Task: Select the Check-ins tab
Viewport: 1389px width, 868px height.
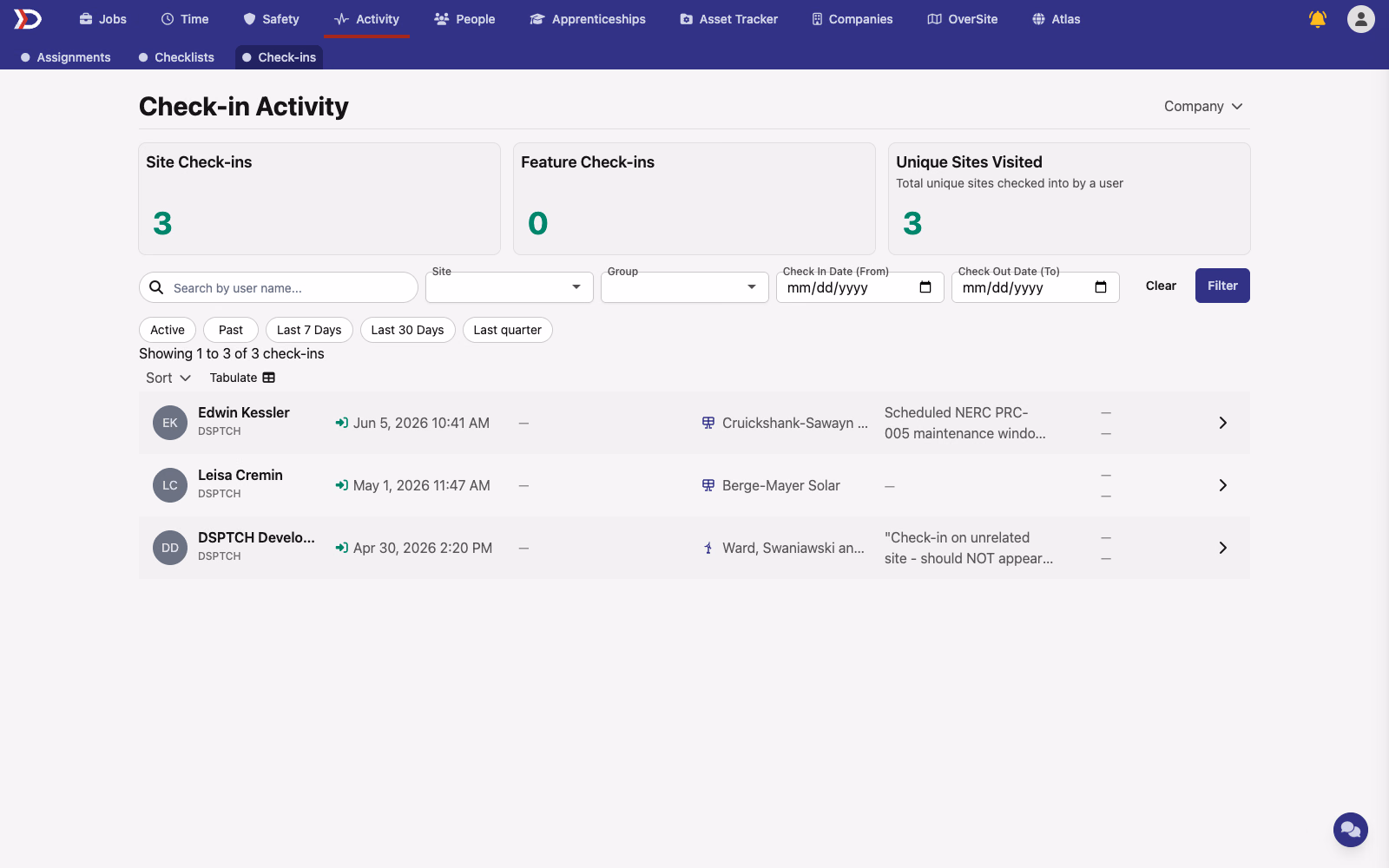Action: (x=279, y=57)
